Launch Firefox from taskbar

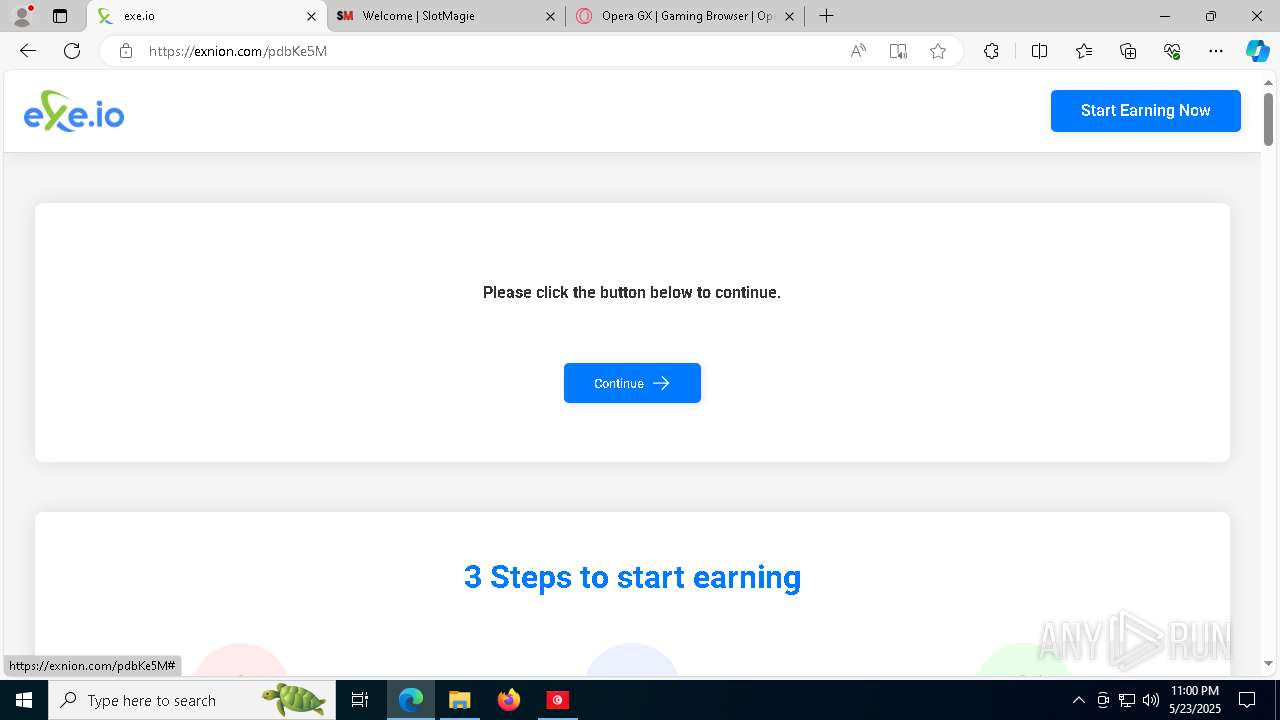click(508, 700)
